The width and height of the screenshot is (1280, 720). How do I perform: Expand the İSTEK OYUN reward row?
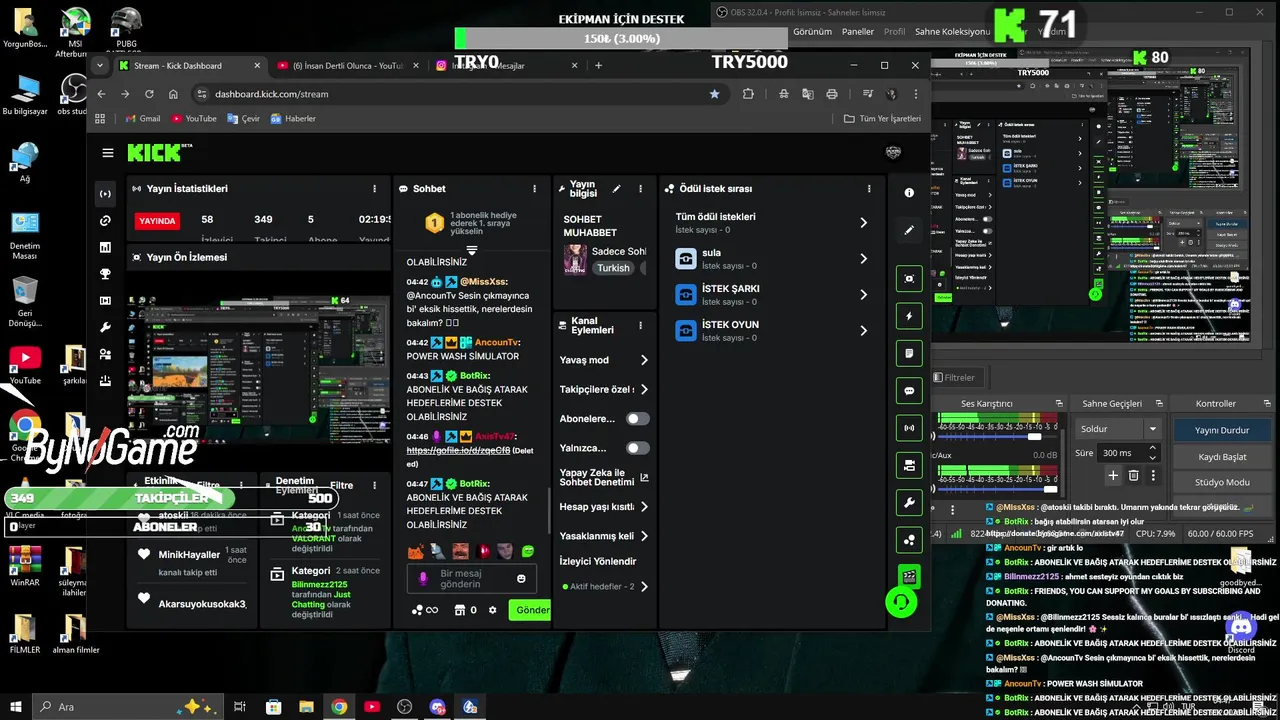point(772,330)
